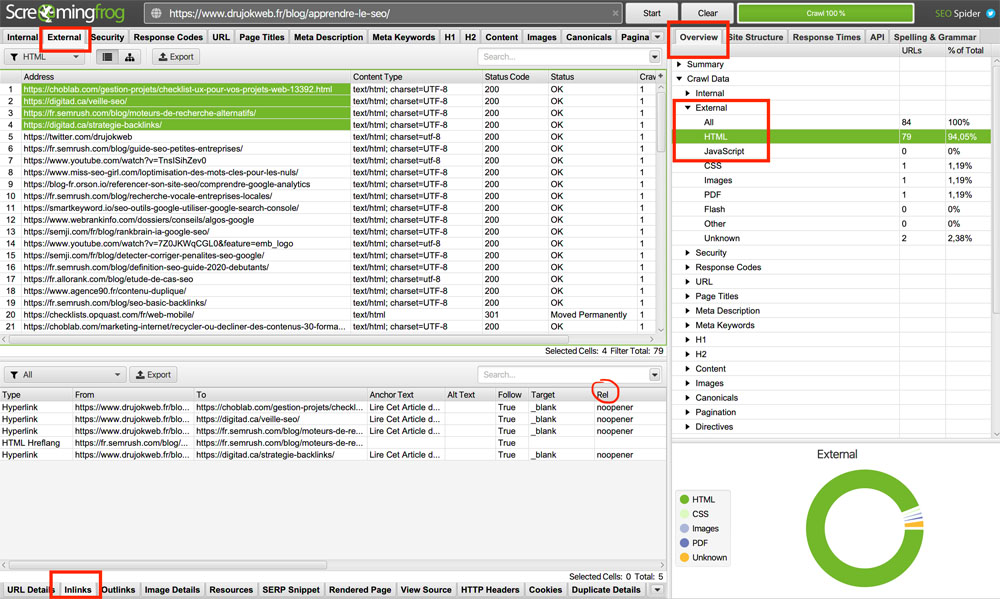Add column plus icon in table header
Viewport: 1000px width, 599px height.
[x=660, y=76]
